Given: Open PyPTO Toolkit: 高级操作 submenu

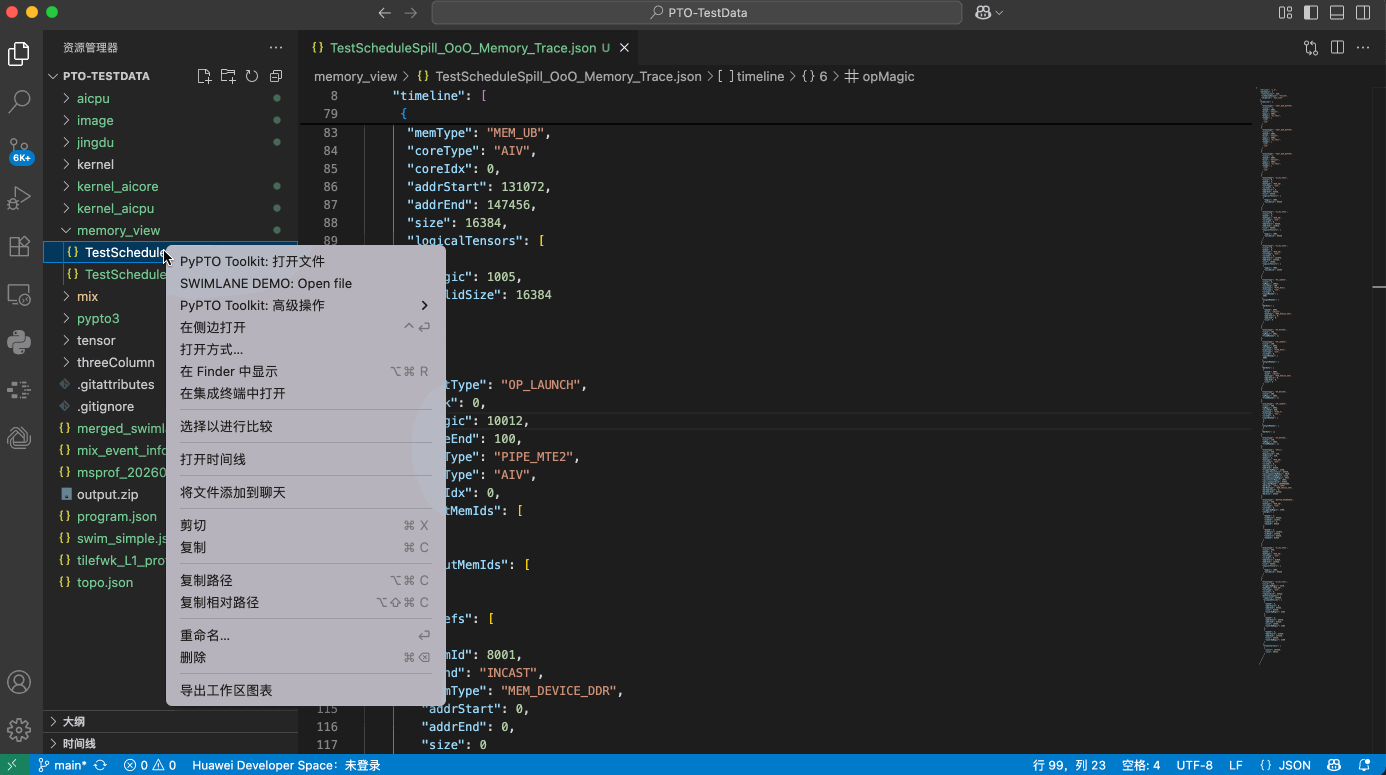Looking at the screenshot, I should click(305, 305).
